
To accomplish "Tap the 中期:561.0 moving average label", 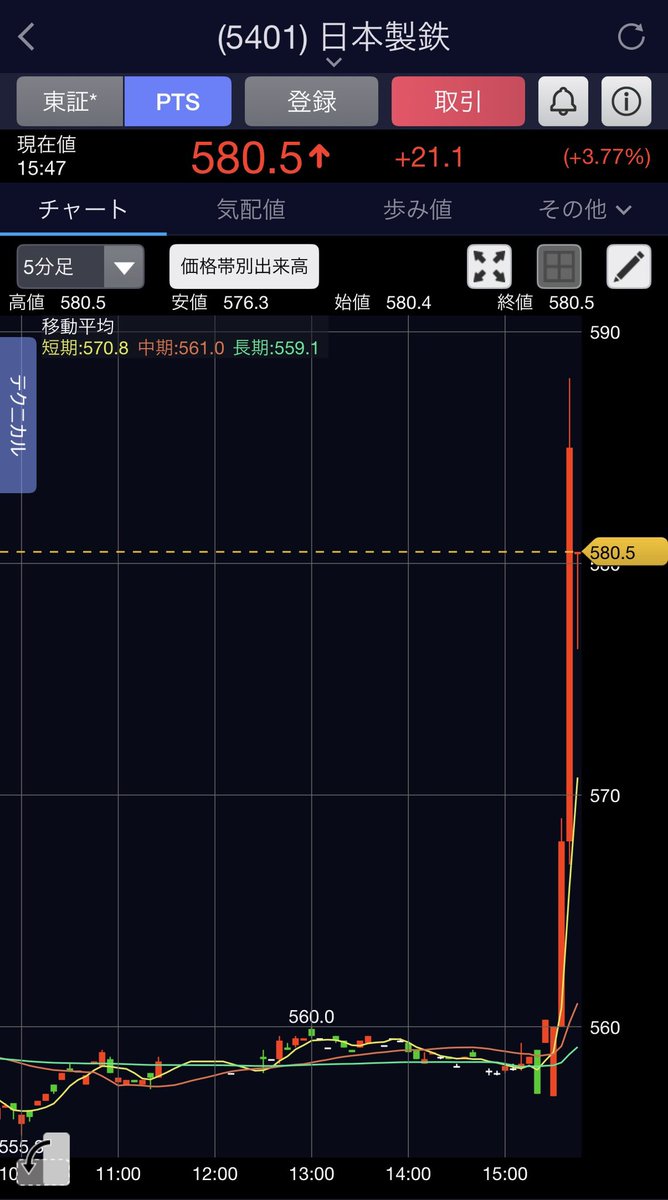I will pos(181,348).
